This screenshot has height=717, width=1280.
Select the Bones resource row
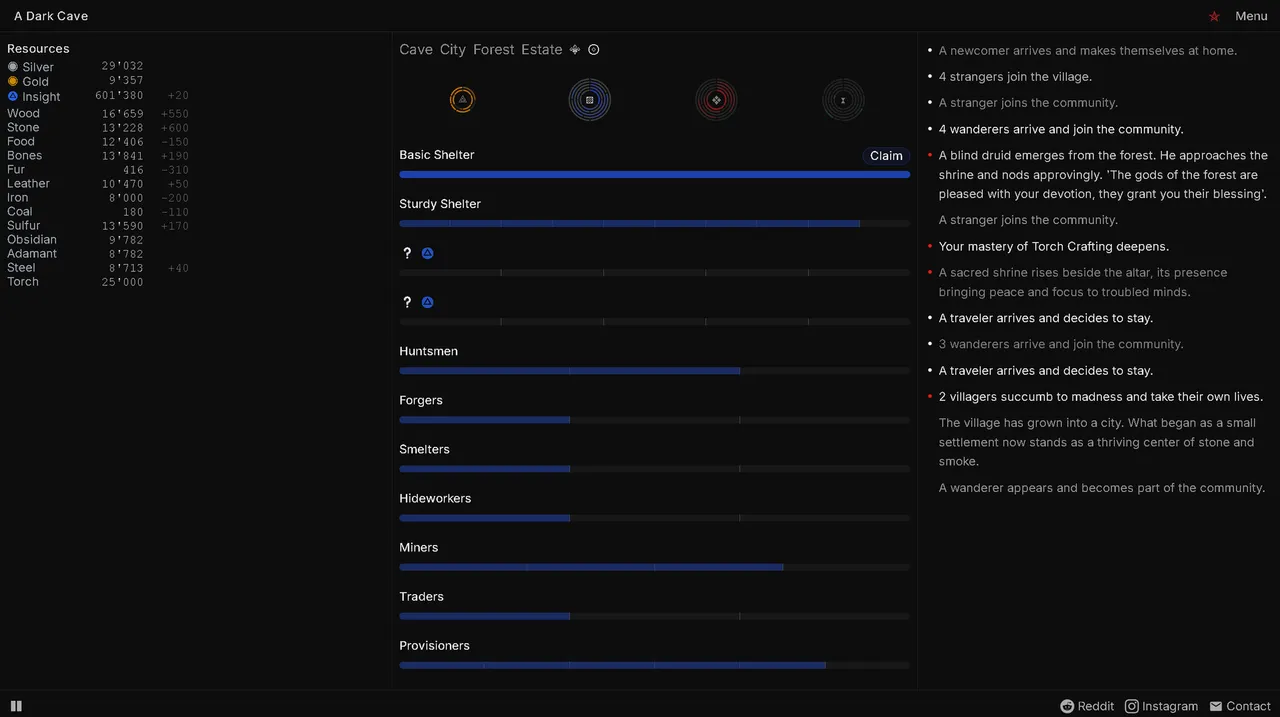pyautogui.click(x=98, y=156)
